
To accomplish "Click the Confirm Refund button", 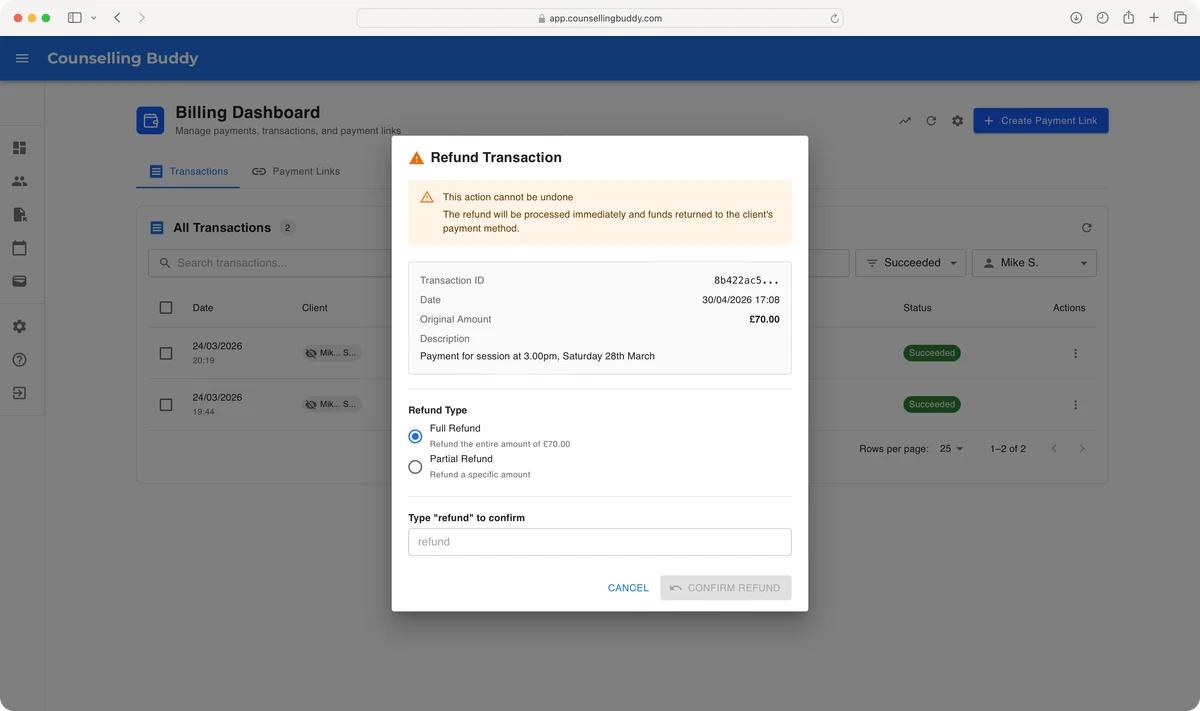I will [726, 588].
